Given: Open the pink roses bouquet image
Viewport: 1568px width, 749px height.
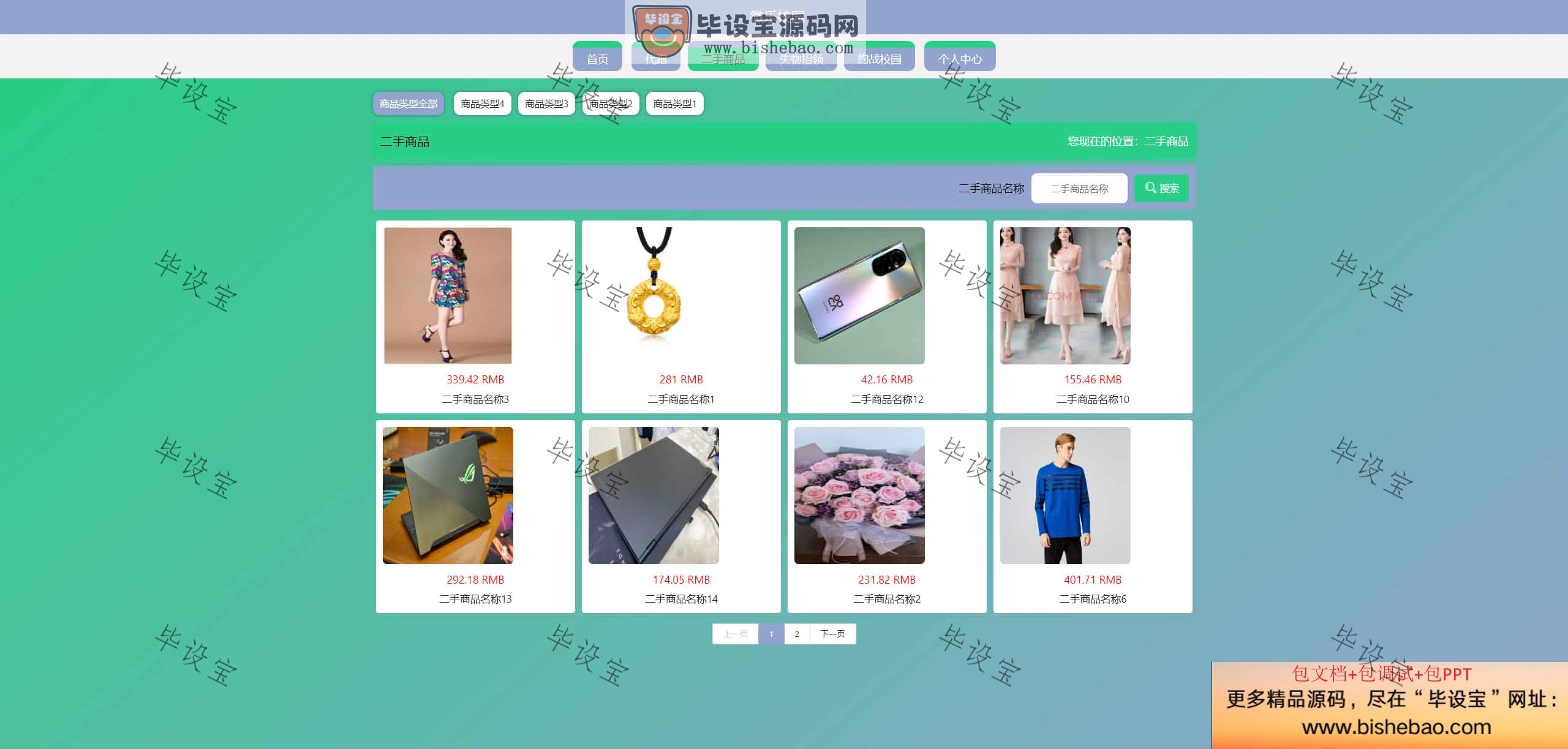Looking at the screenshot, I should (859, 495).
